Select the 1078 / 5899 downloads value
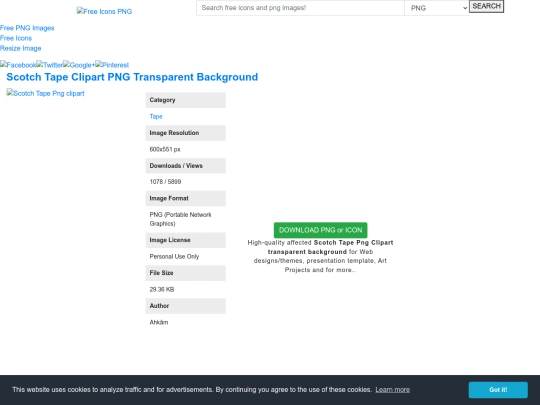The width and height of the screenshot is (540, 405). tap(165, 182)
